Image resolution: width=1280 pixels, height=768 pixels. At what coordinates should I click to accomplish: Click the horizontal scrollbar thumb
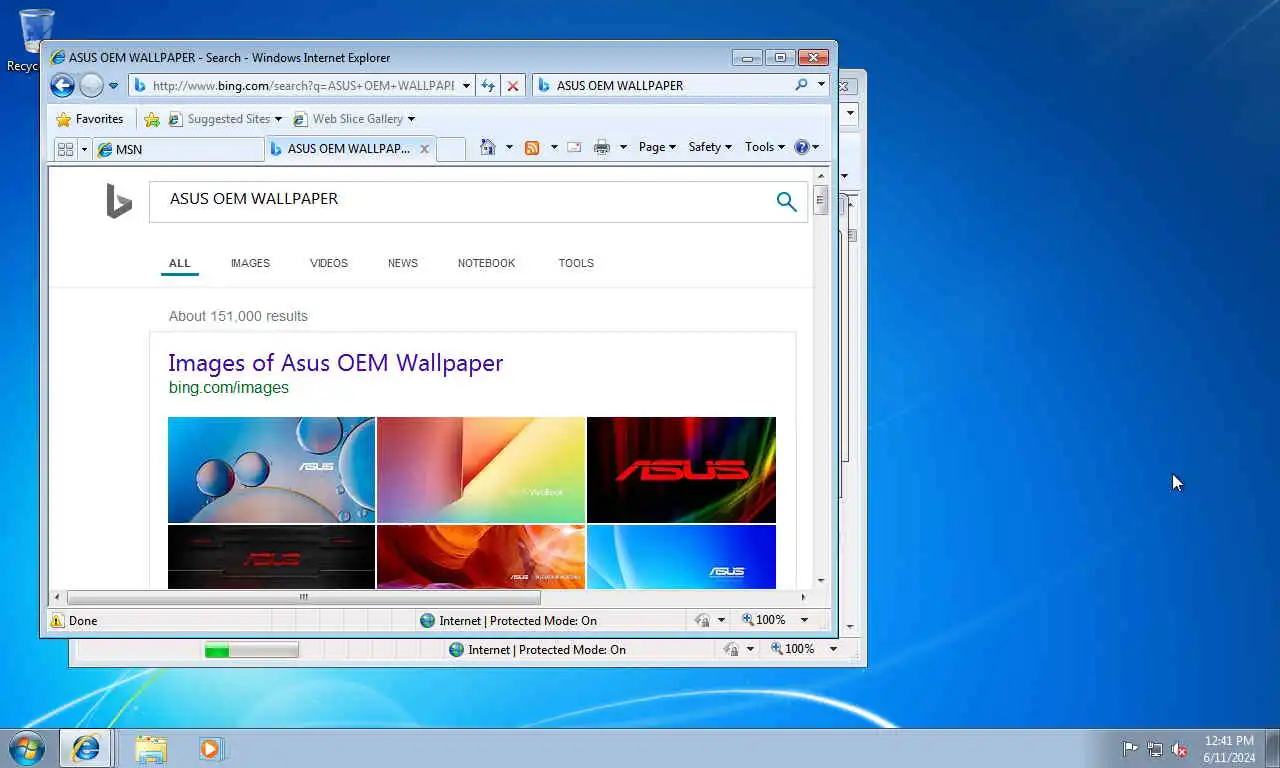[x=303, y=598]
